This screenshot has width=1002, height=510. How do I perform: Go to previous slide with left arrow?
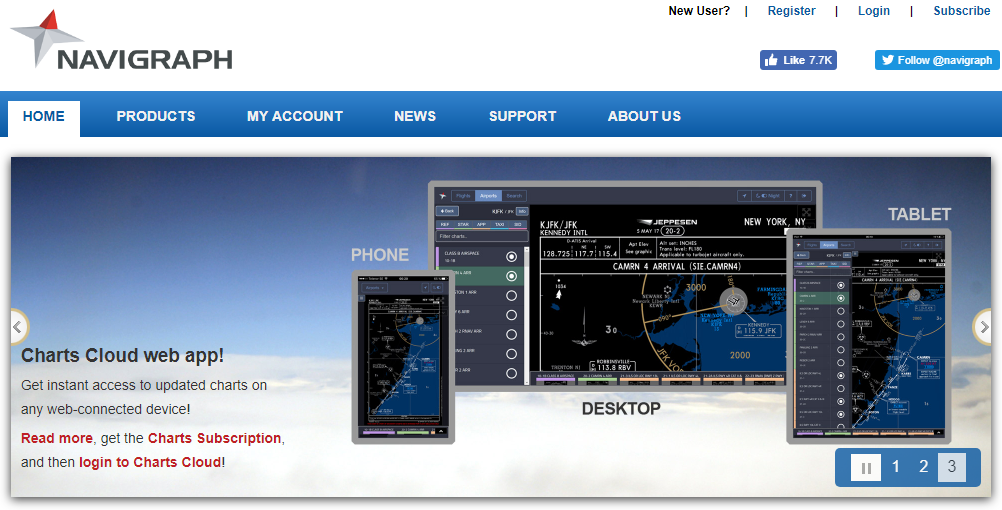19,327
